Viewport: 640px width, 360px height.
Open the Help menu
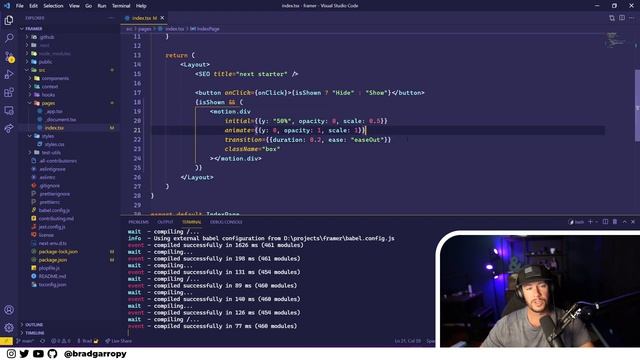pyautogui.click(x=141, y=6)
